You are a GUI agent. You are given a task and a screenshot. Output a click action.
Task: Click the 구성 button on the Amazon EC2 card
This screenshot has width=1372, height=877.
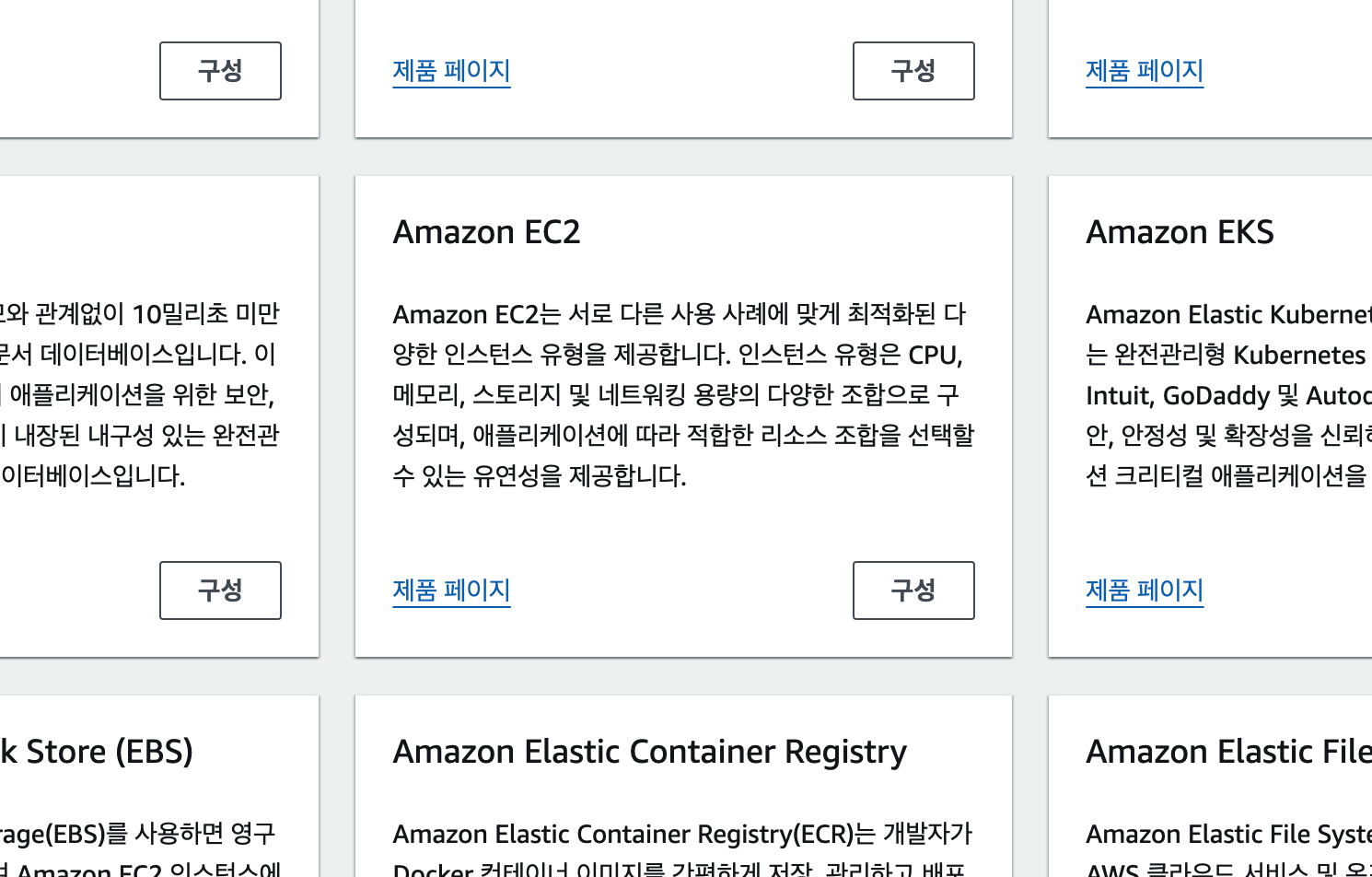(x=913, y=590)
